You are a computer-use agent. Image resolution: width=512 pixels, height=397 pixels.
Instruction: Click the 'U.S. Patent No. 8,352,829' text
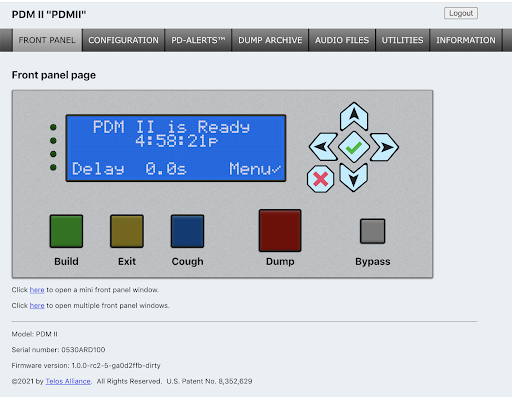pos(209,381)
